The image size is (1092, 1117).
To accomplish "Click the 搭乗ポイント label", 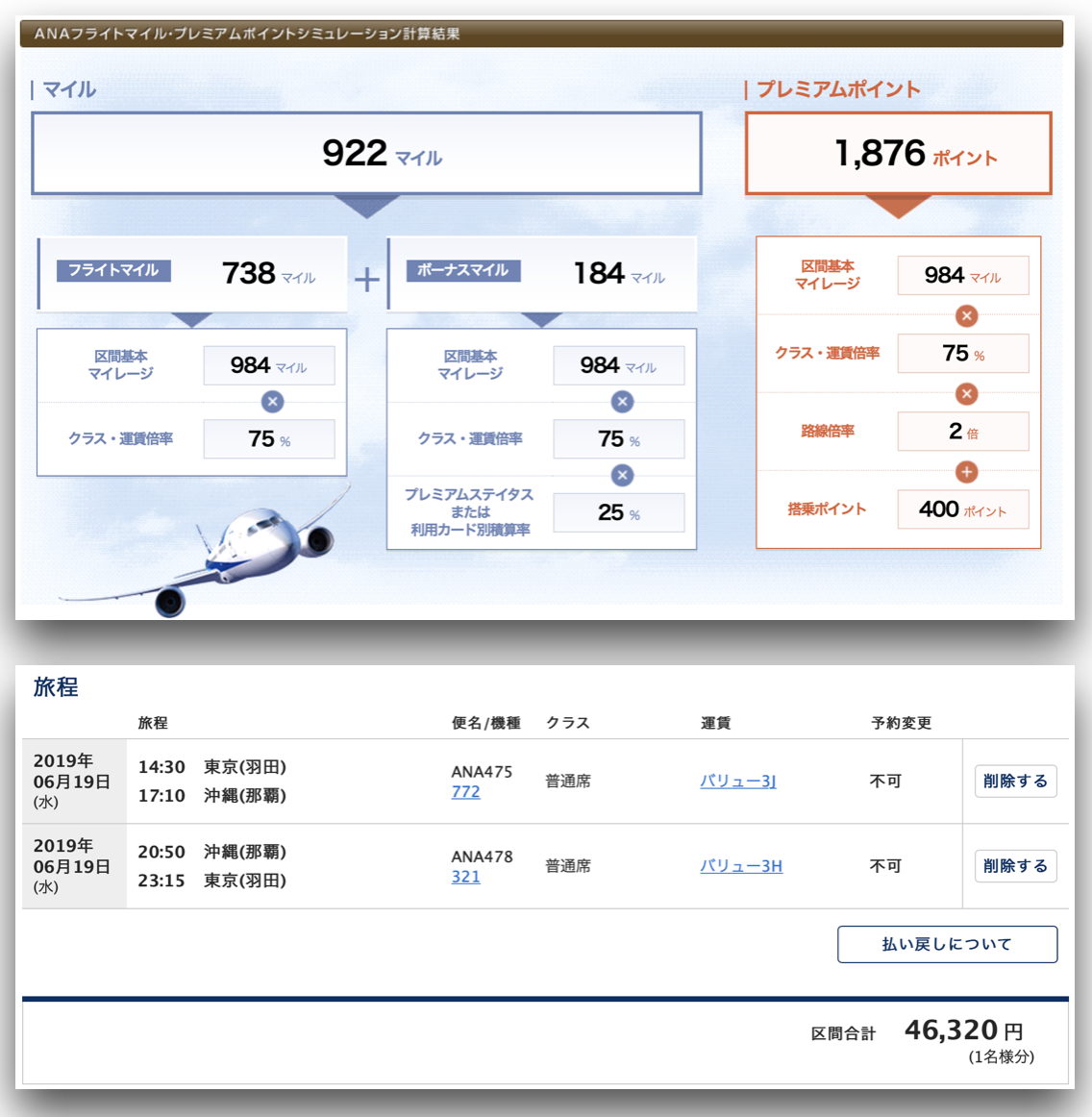I will click(827, 509).
